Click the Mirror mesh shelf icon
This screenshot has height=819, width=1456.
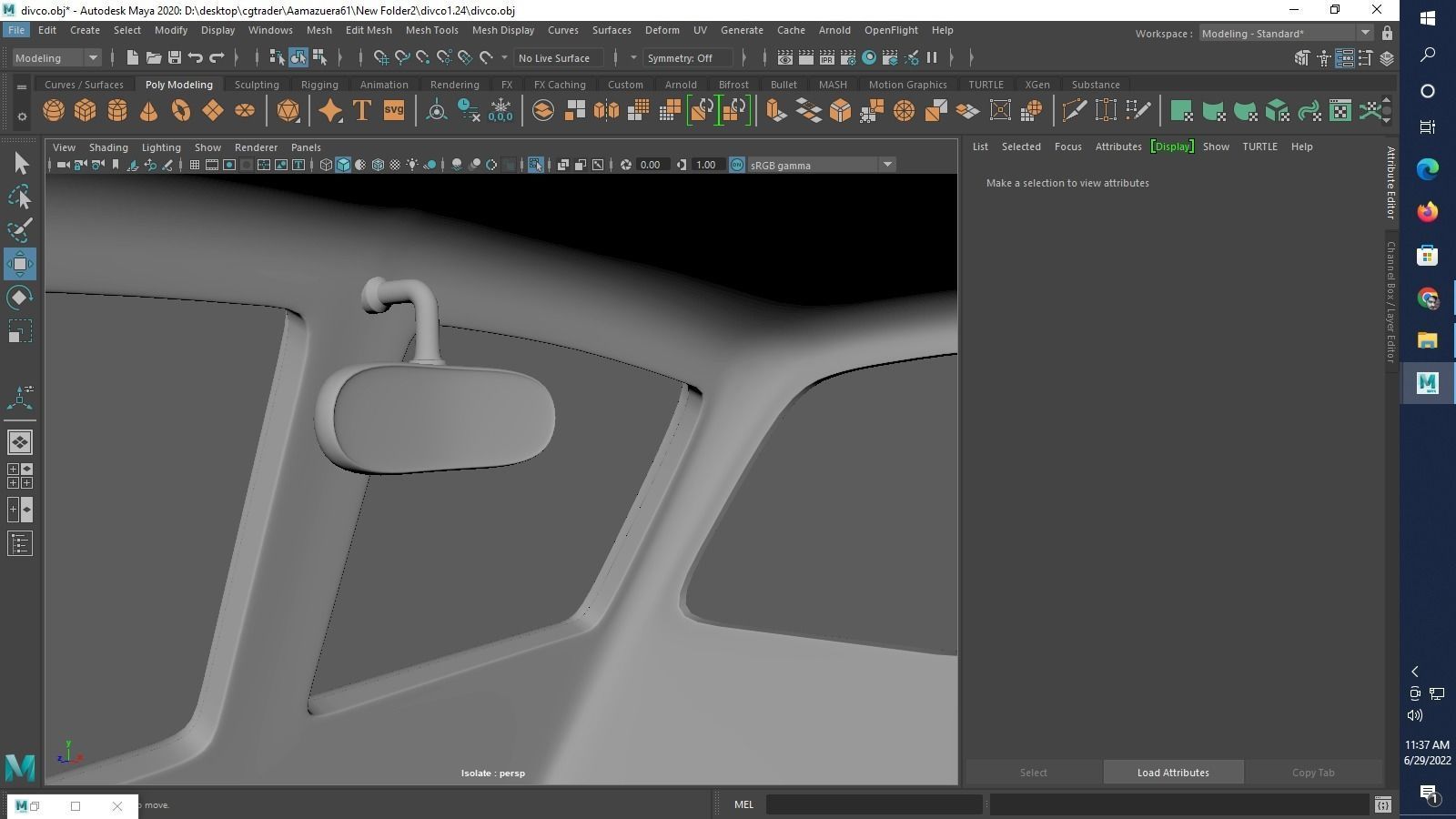pyautogui.click(x=606, y=111)
